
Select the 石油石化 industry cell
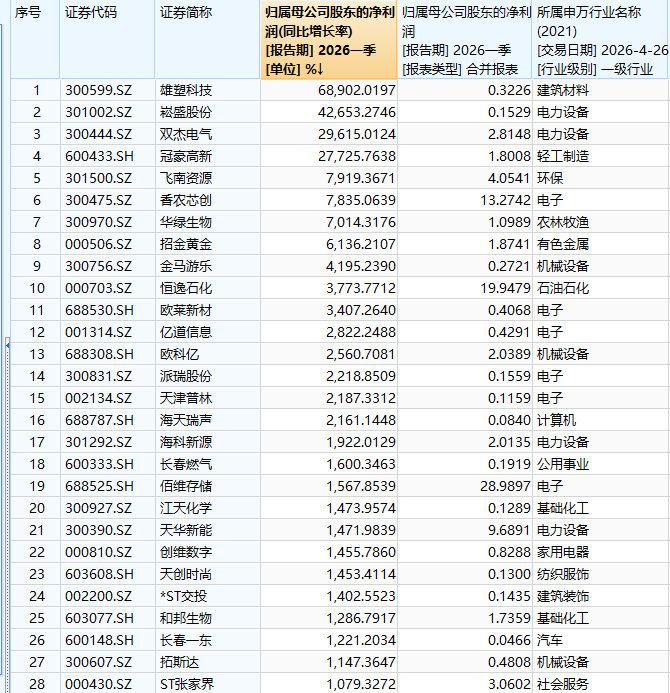pos(563,288)
